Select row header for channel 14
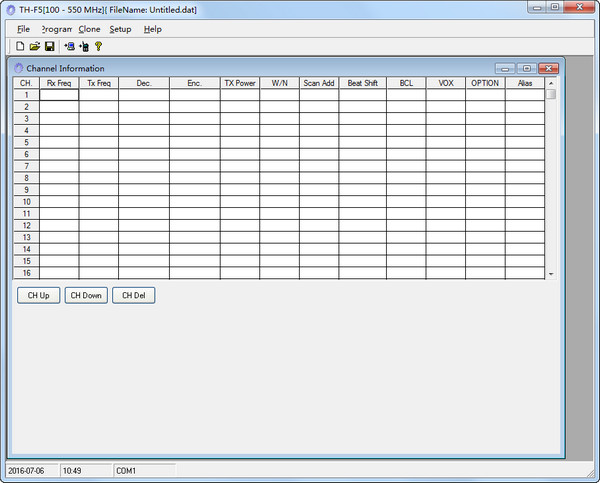This screenshot has height=483, width=600. coord(26,249)
